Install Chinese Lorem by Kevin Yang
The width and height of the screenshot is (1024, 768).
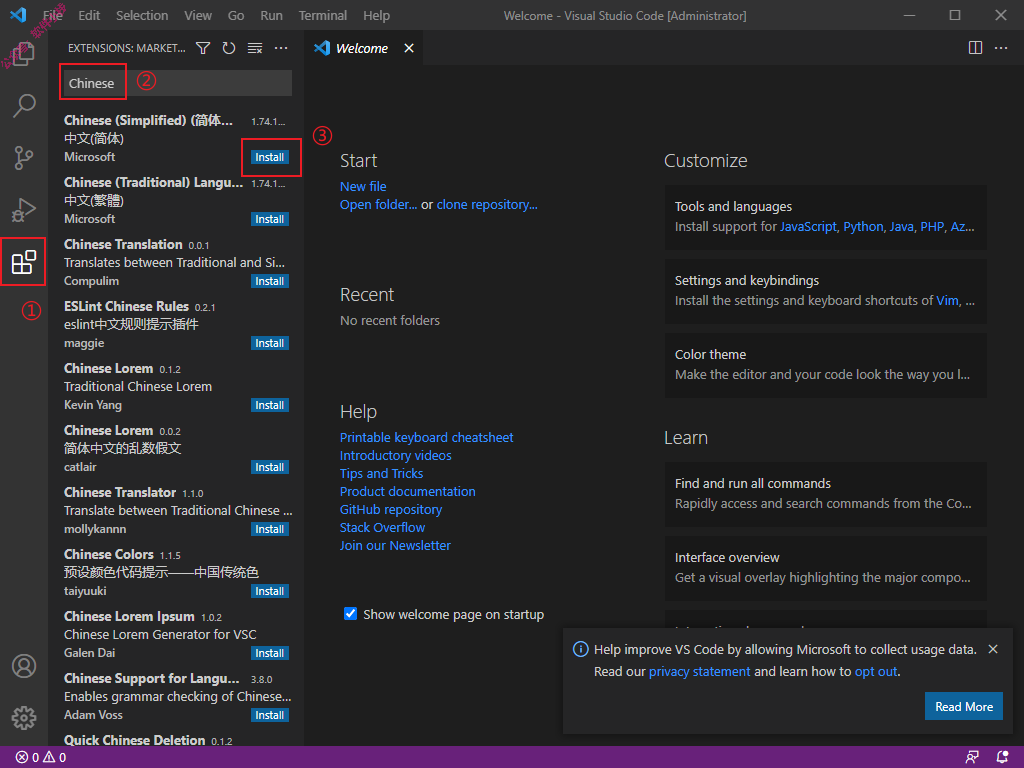click(x=270, y=406)
